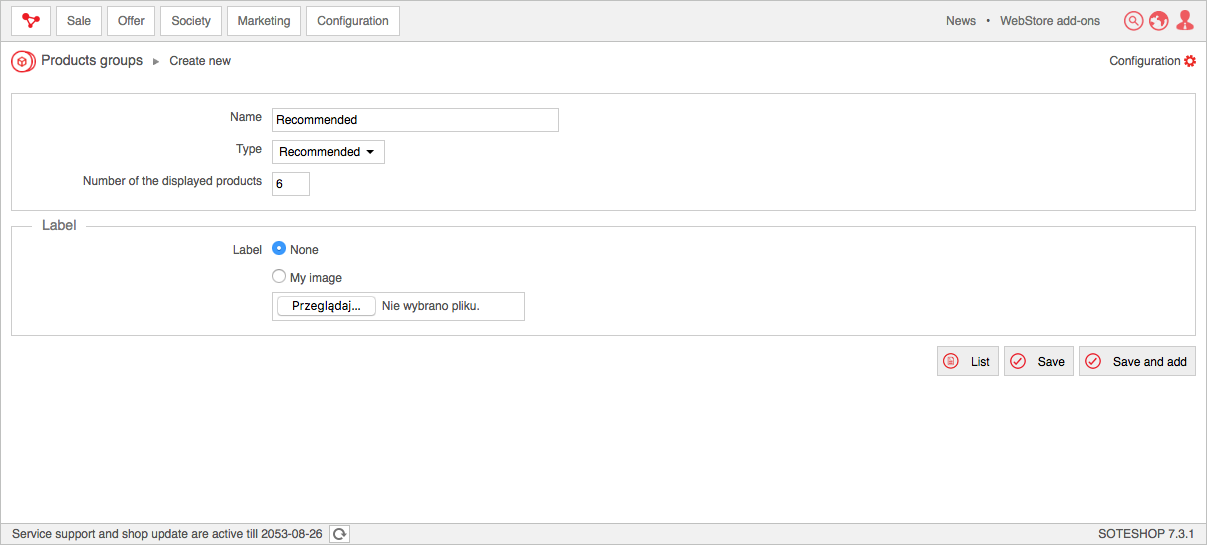The height and width of the screenshot is (545, 1207).
Task: Click the red Configuration gear icon
Action: pos(1190,61)
